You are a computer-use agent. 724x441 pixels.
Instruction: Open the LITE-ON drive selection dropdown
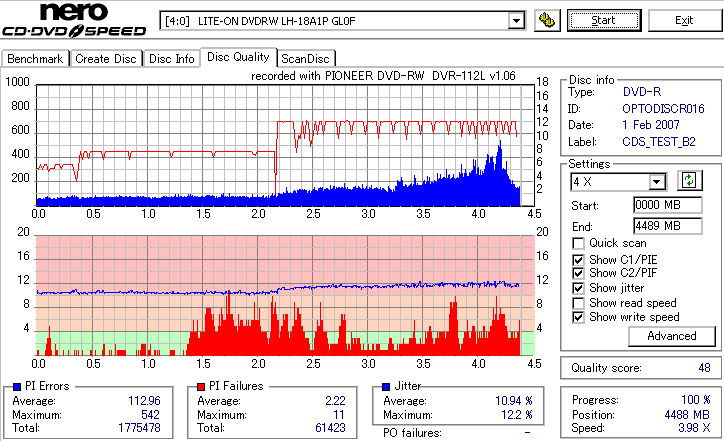coord(516,21)
